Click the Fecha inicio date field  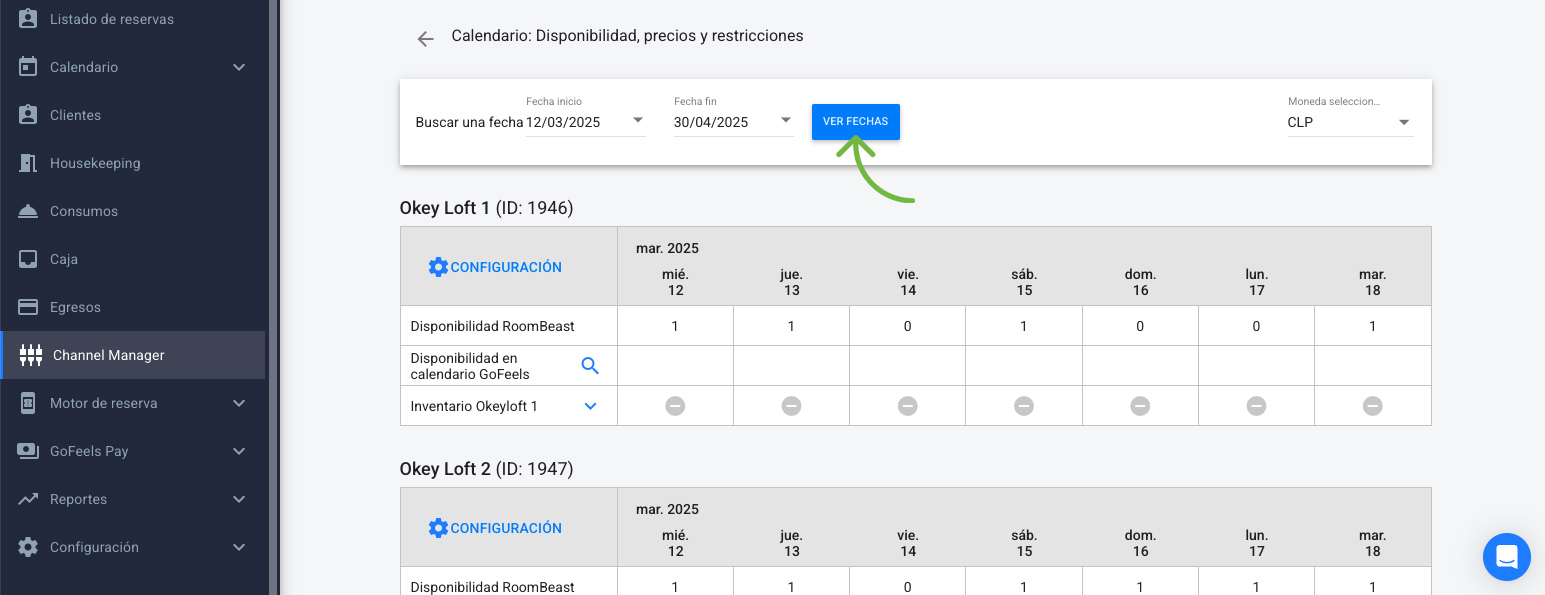586,122
